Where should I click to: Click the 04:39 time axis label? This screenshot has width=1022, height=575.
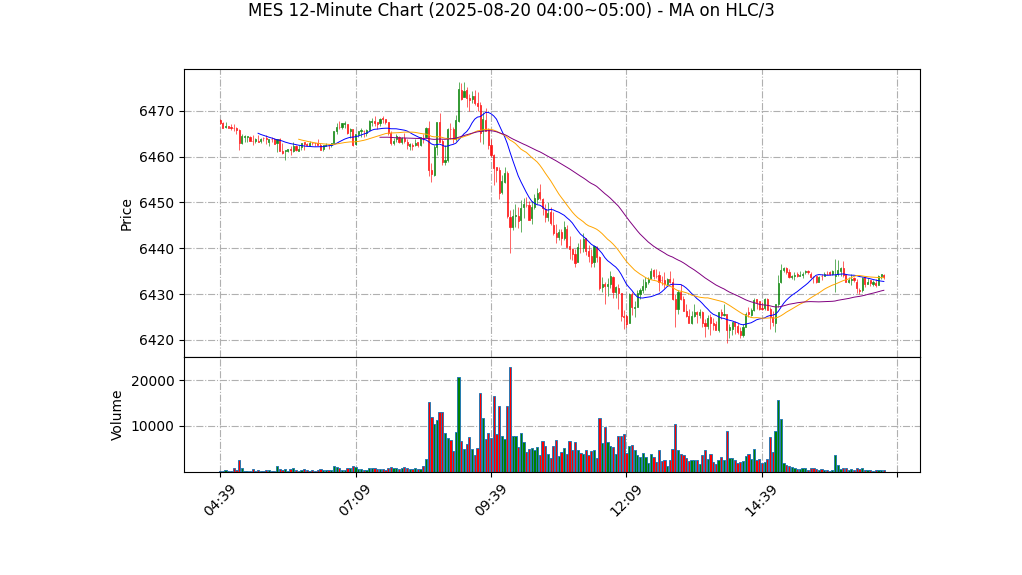(x=219, y=501)
